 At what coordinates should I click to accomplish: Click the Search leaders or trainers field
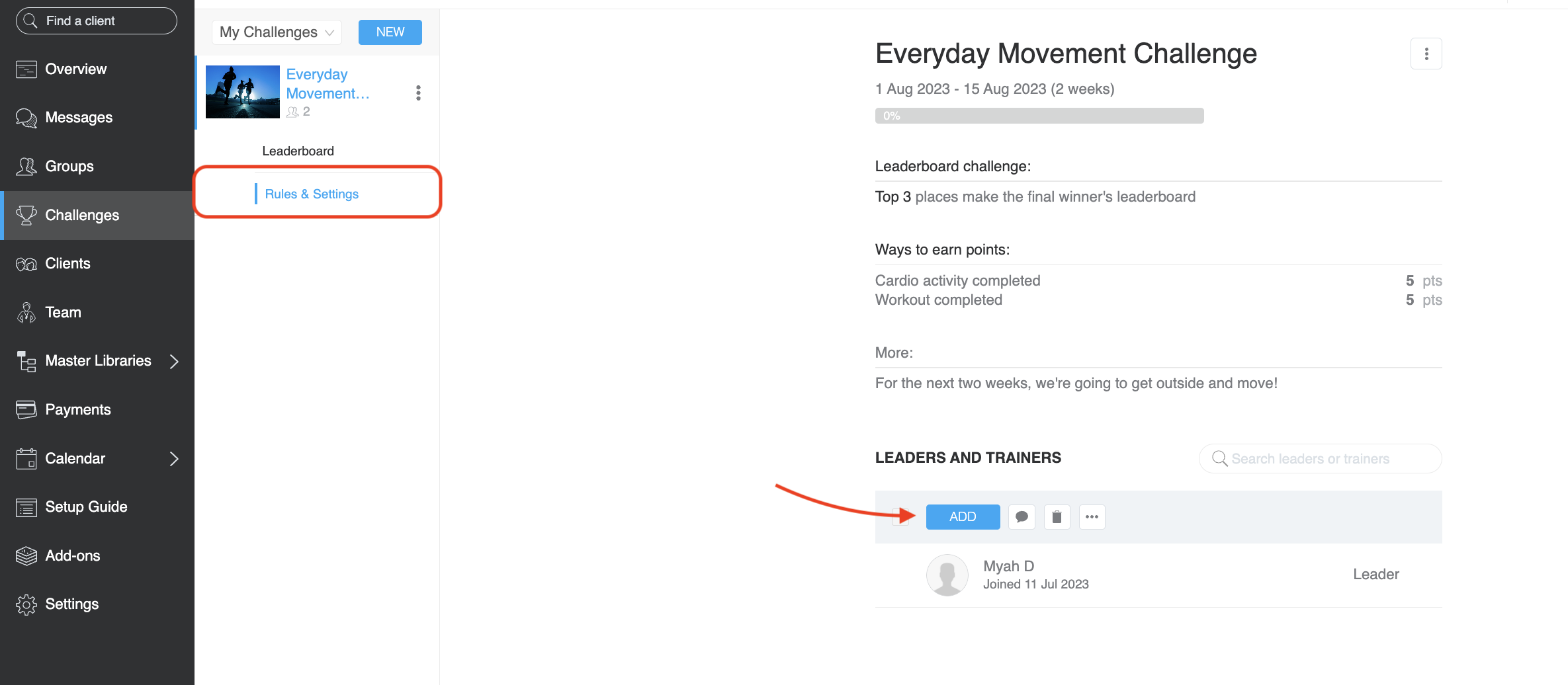point(1320,458)
